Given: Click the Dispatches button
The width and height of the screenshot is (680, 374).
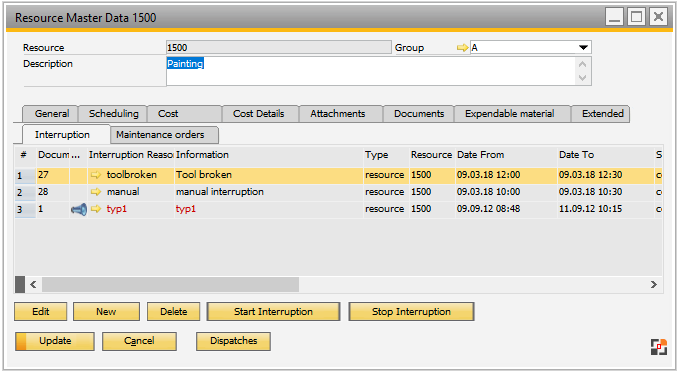Looking at the screenshot, I should [233, 341].
